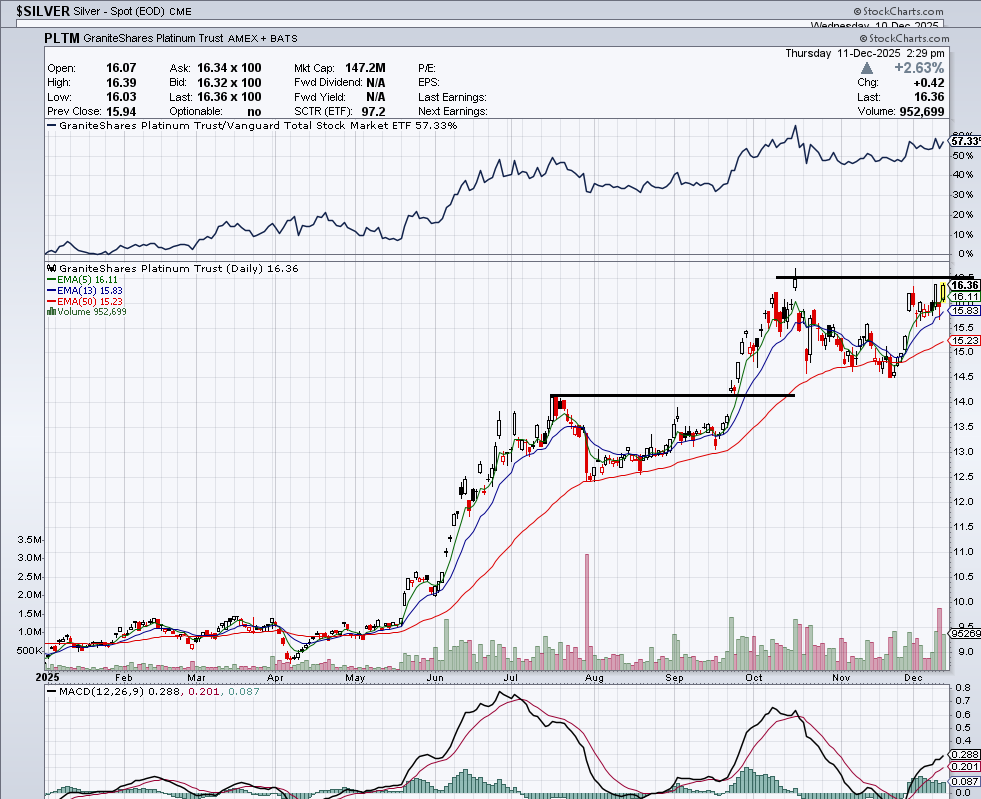The width and height of the screenshot is (981, 799).
Task: Click the 16.36 last price tag on the price axis
Action: click(965, 285)
